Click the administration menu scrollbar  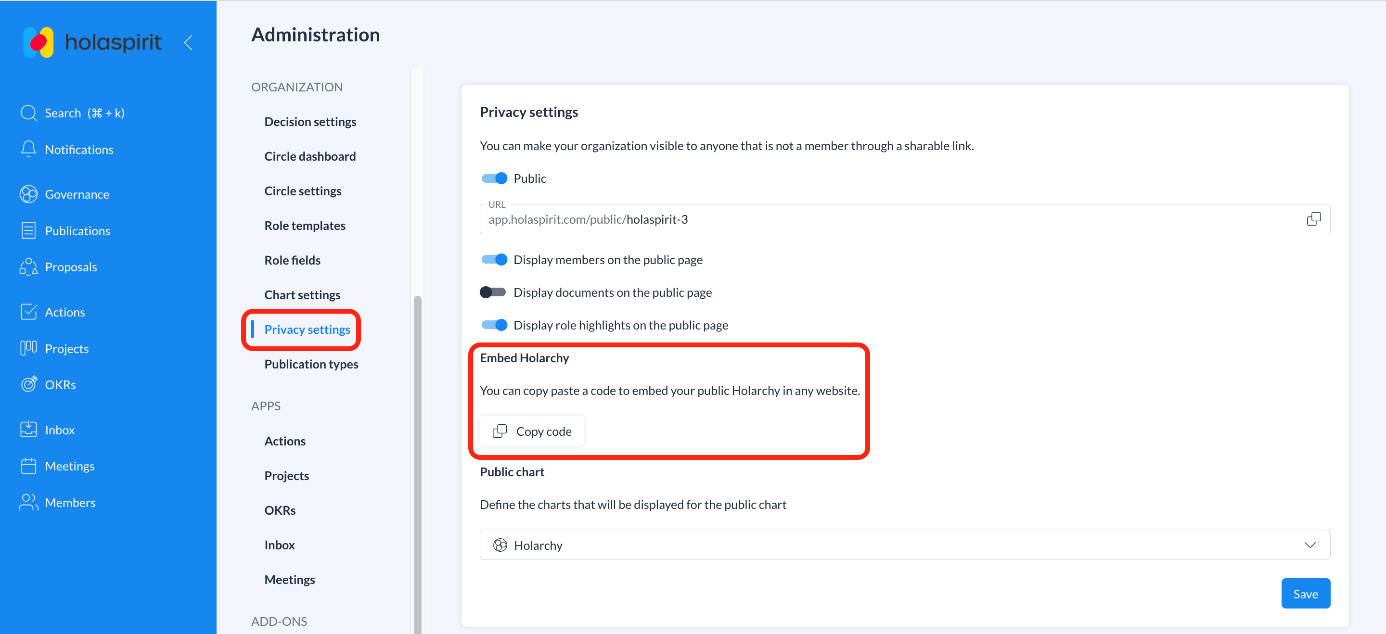(x=418, y=465)
